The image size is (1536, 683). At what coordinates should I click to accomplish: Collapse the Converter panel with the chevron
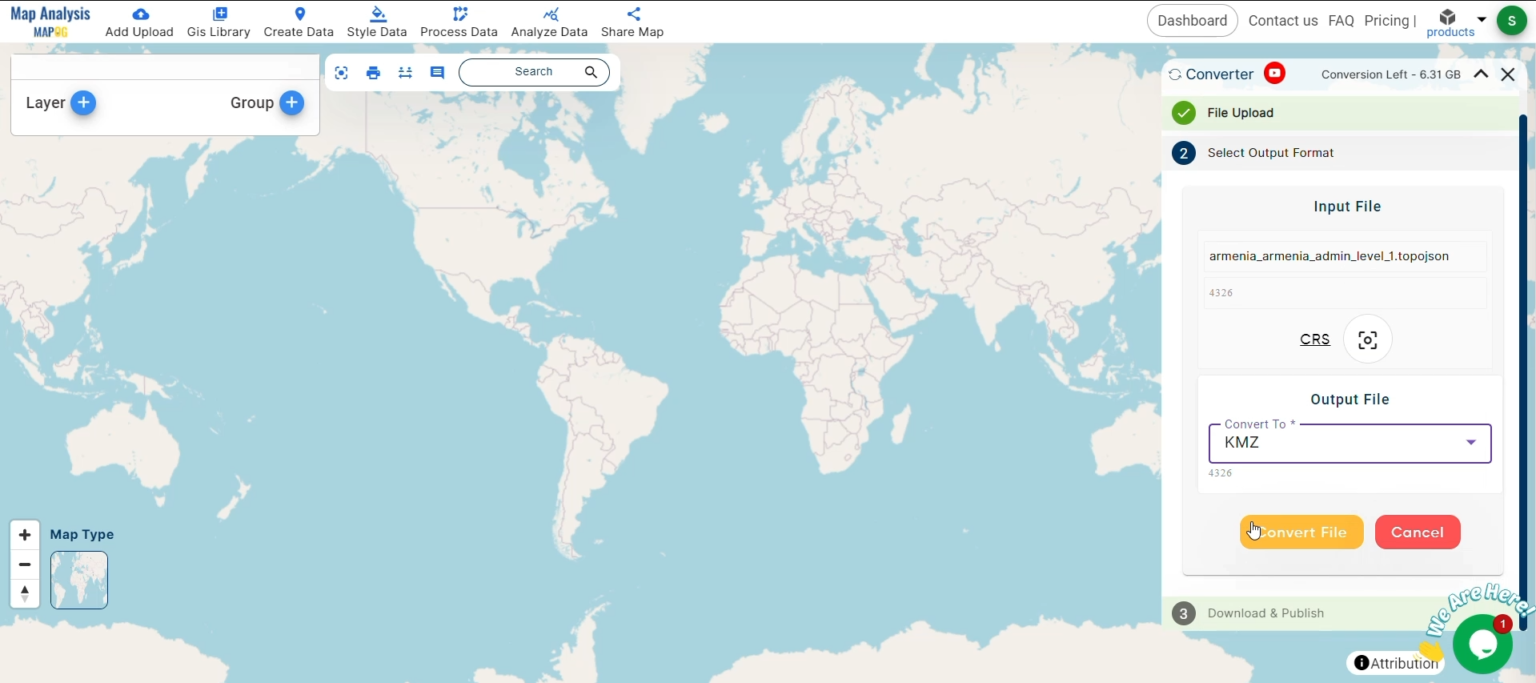pos(1481,73)
